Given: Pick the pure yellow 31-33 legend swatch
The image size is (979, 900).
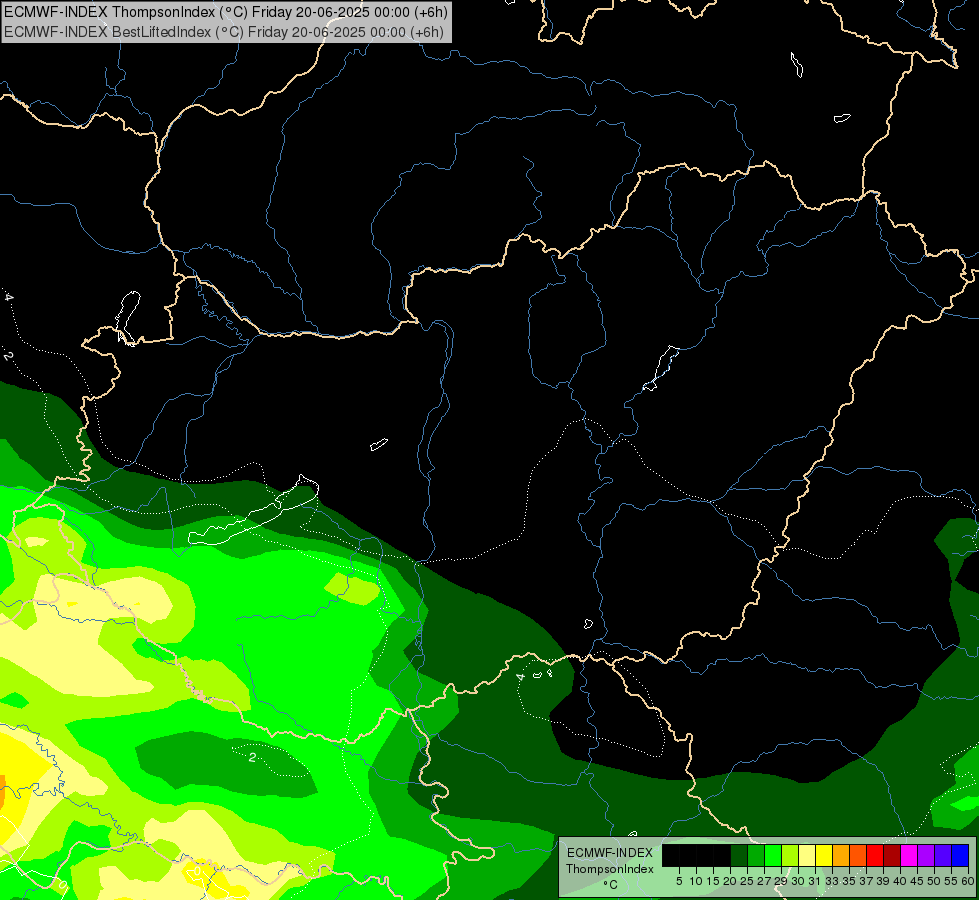Looking at the screenshot, I should (824, 855).
